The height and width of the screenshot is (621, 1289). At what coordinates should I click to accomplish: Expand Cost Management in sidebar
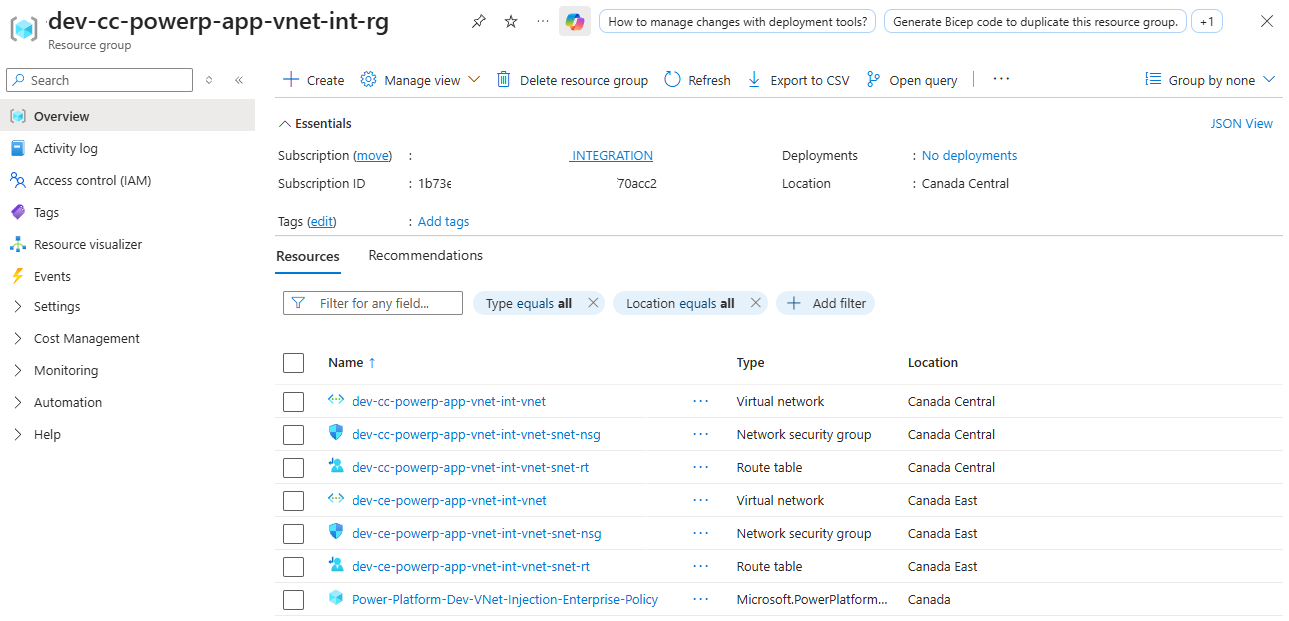[86, 338]
